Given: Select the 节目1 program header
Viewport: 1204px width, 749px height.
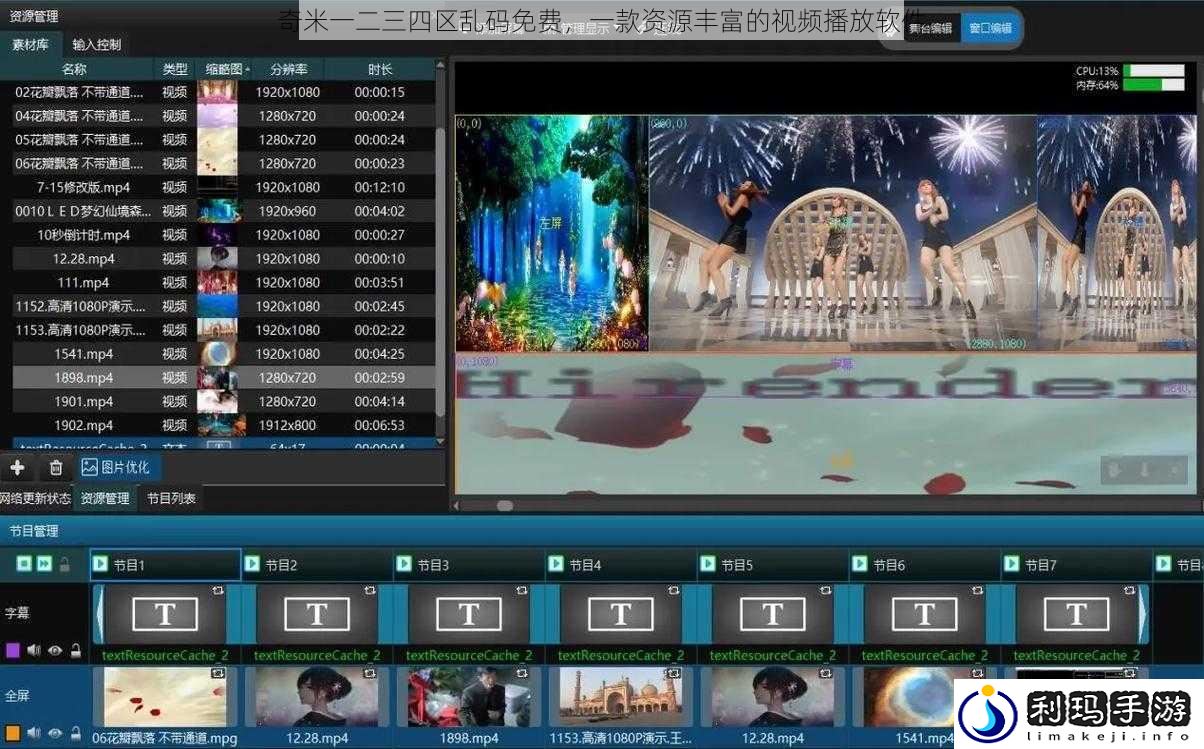Looking at the screenshot, I should (x=165, y=565).
